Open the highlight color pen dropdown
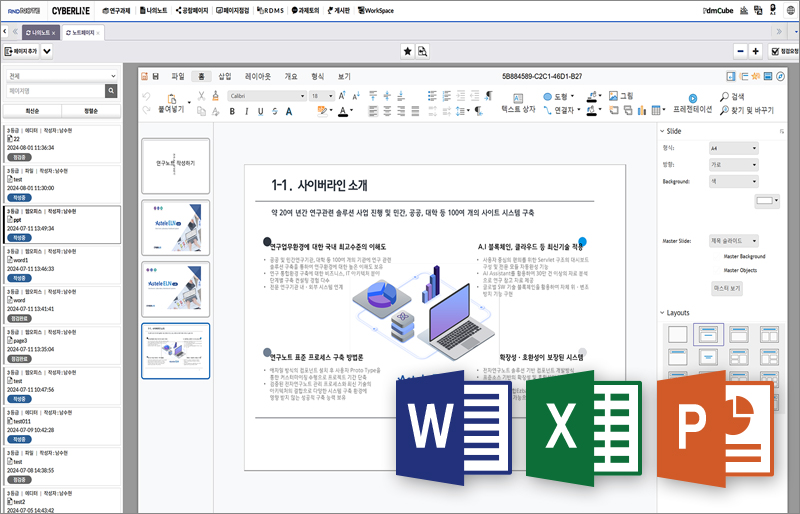The image size is (800, 514). coord(331,110)
